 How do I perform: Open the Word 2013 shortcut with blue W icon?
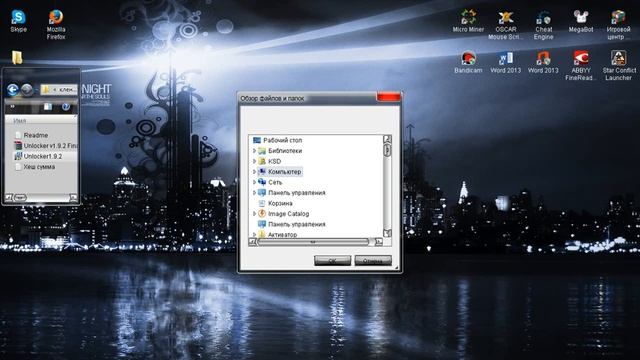505,62
